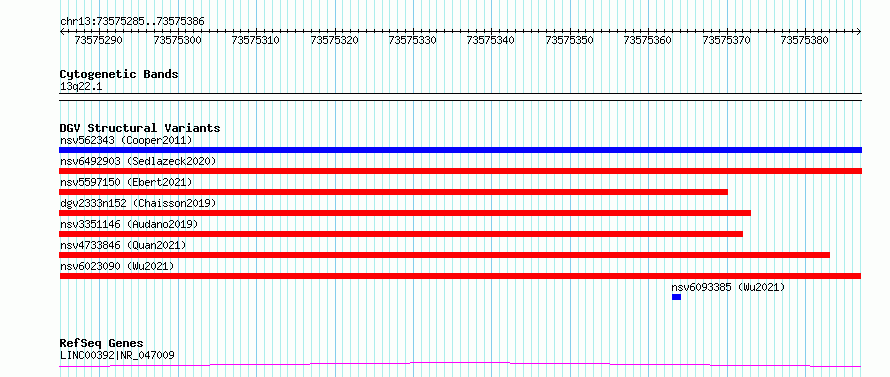
Task: Click the black 13q22.1 cytogenetic band bar
Action: [x=460, y=97]
